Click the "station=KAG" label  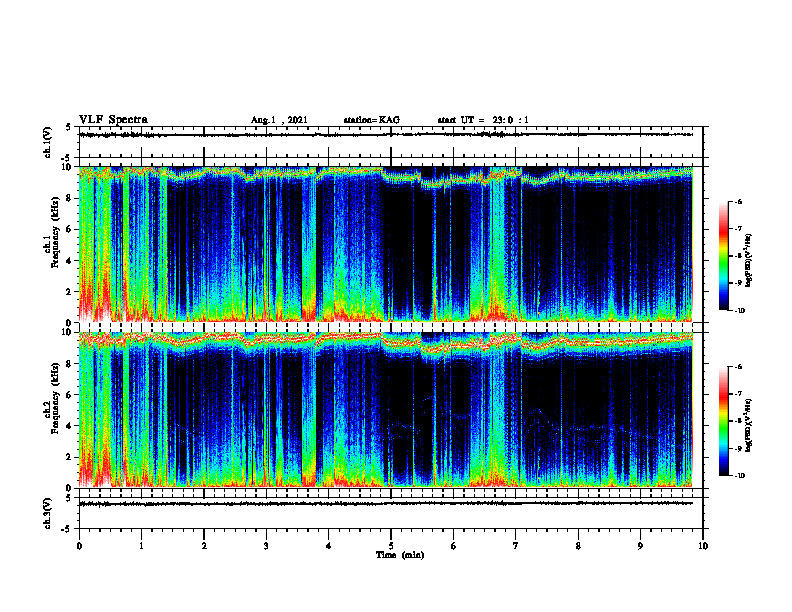pyautogui.click(x=372, y=120)
